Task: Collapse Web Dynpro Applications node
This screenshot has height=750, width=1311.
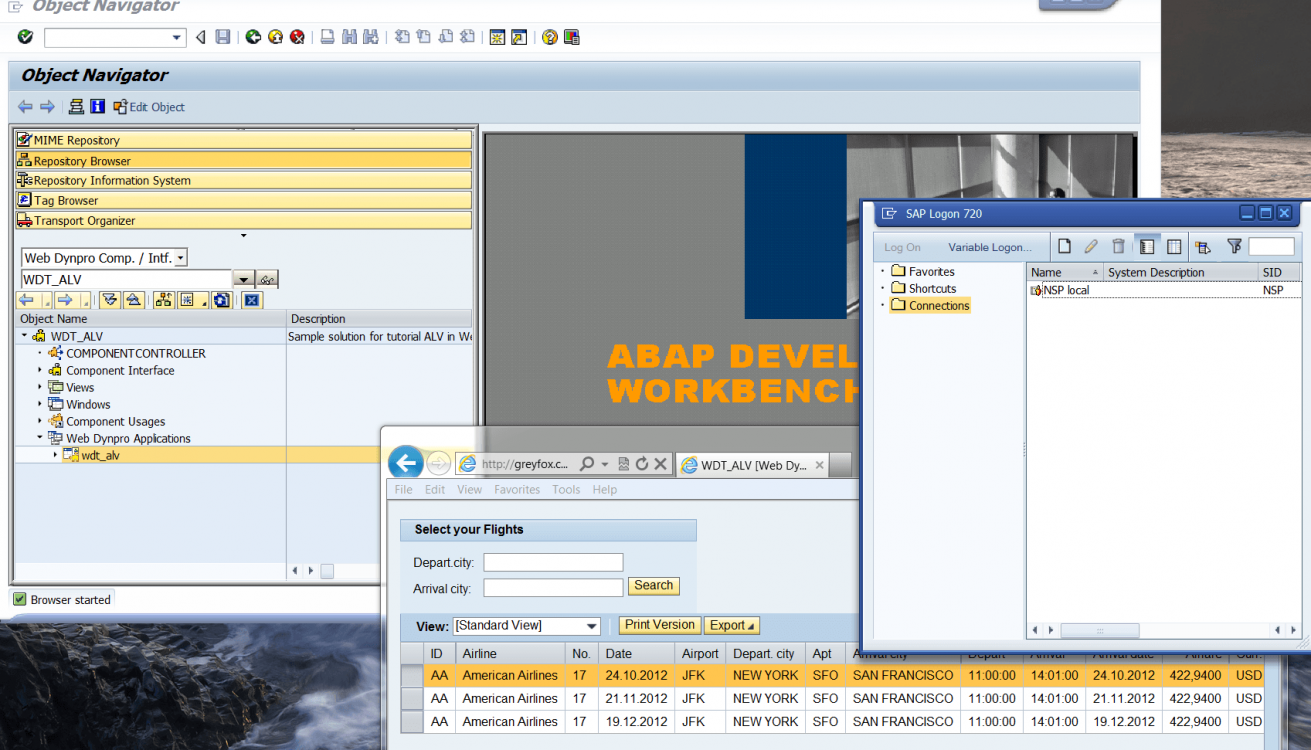Action: (41, 438)
